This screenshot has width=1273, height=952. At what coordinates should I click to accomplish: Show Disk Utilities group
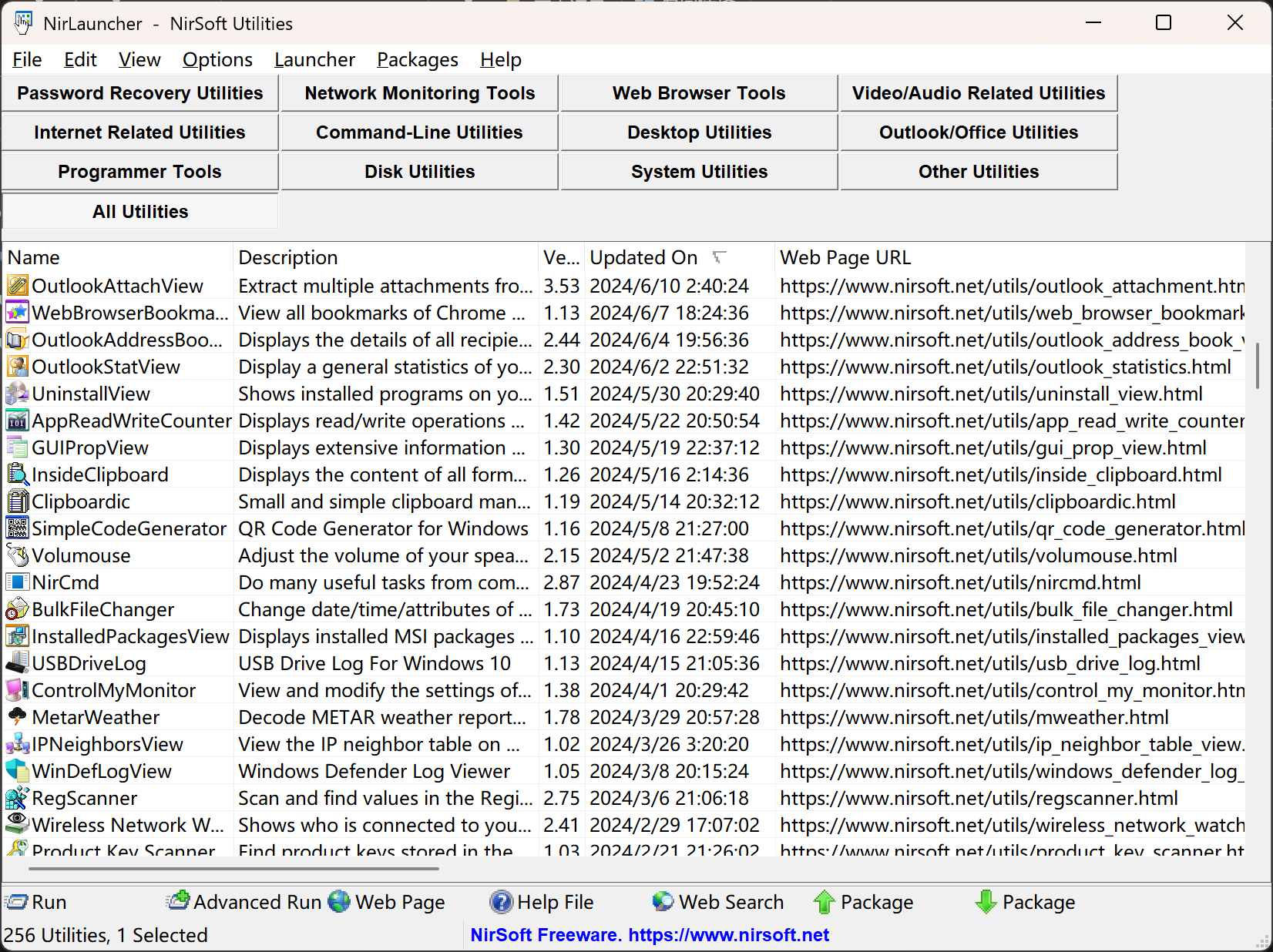tap(420, 172)
